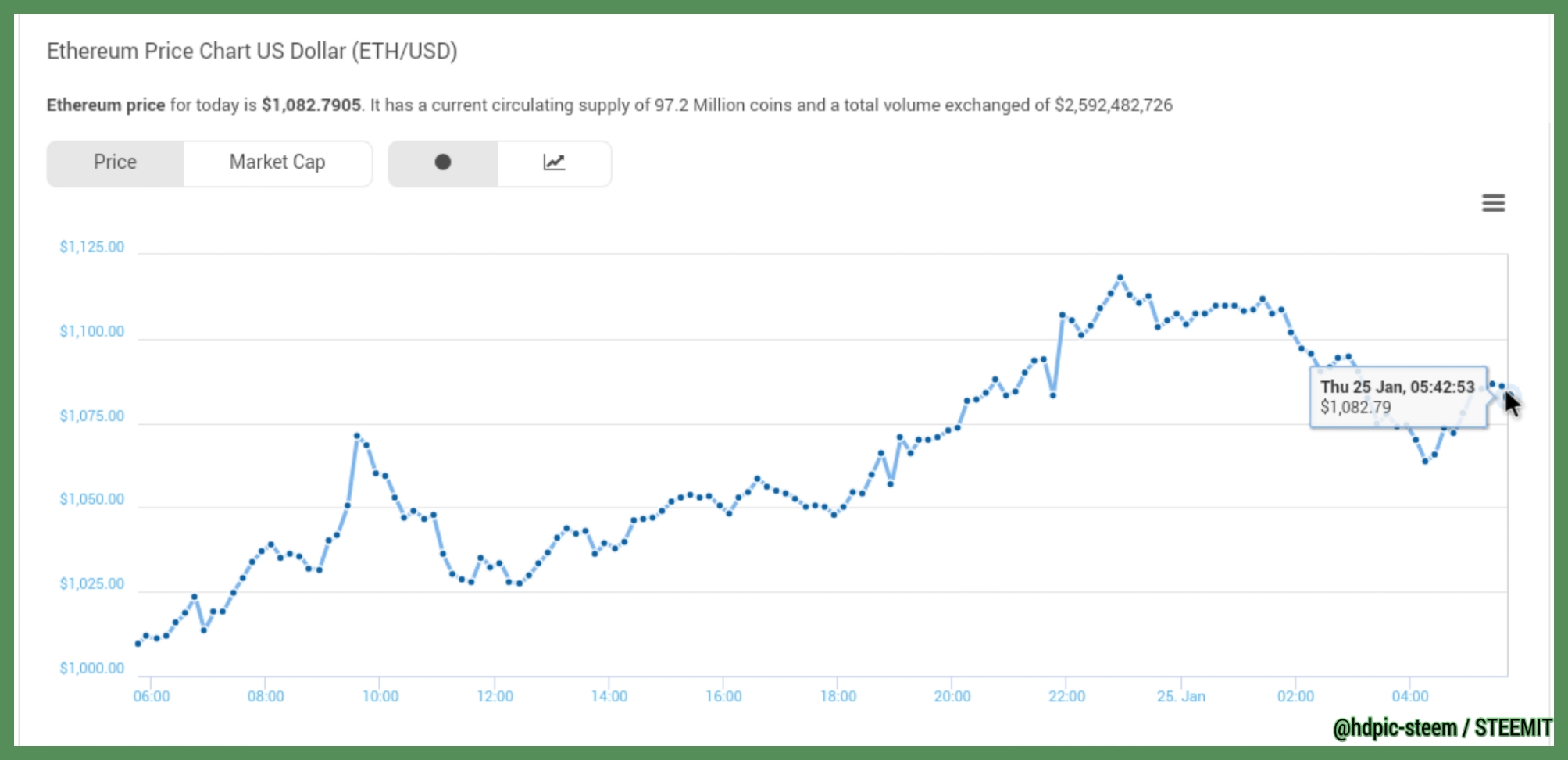Screen dimensions: 1568x760
Task: Open the chart hamburger menu
Action: (1493, 203)
